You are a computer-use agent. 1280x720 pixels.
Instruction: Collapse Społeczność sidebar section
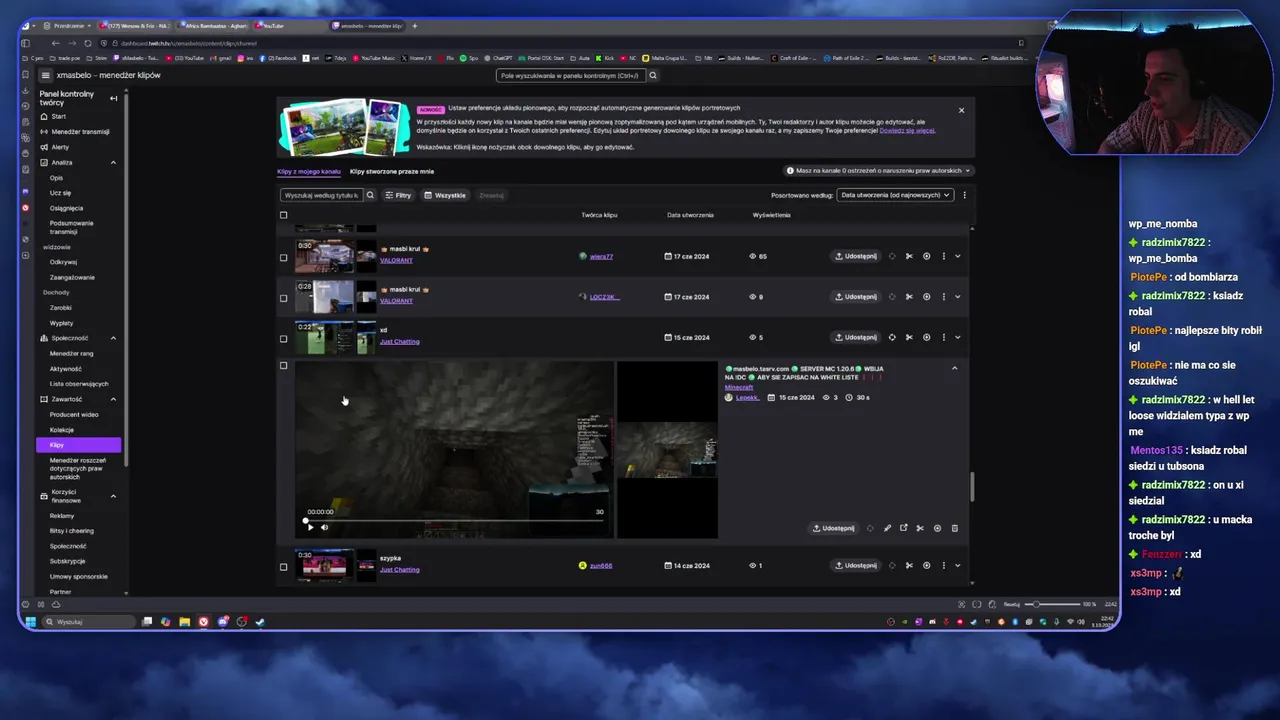[113, 338]
